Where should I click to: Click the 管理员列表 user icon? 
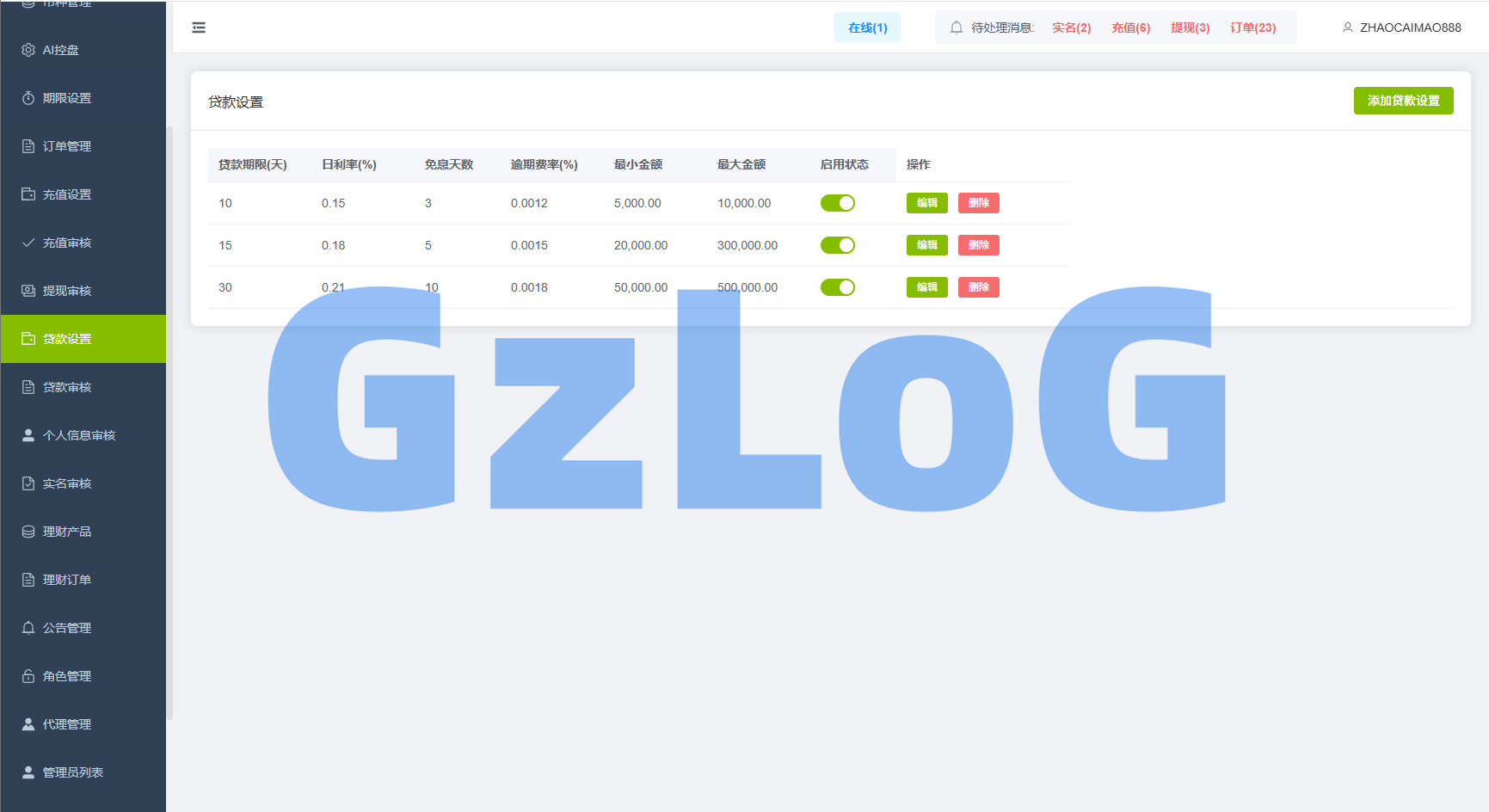28,772
